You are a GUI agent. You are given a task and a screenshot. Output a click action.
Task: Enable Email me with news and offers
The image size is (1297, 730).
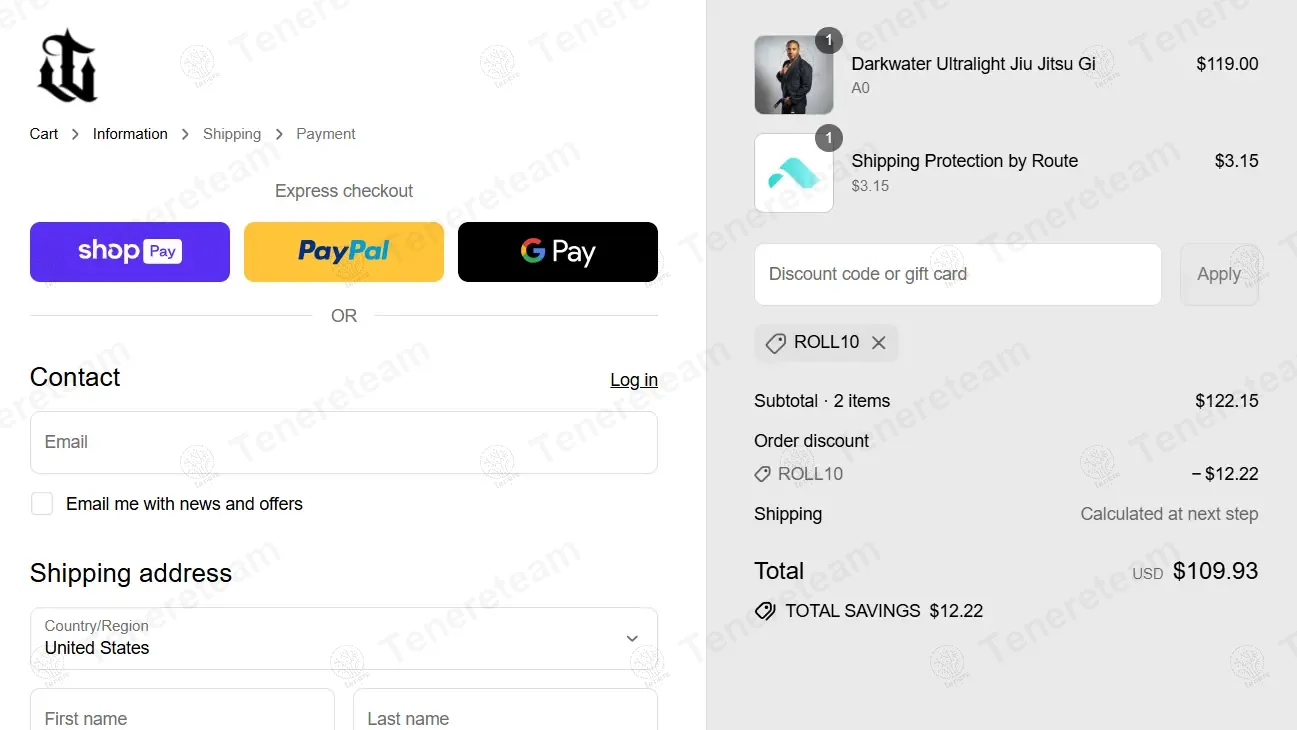click(42, 504)
